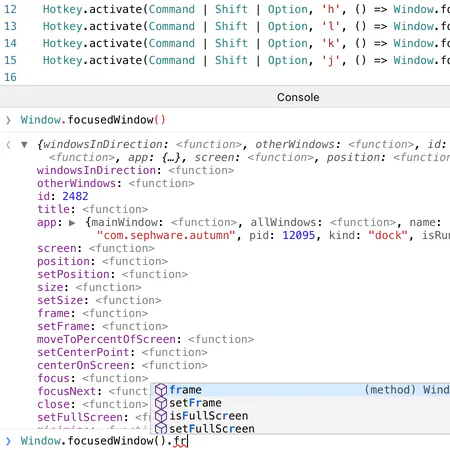Click the setFullScreen suggestion cube icon

tap(161, 428)
